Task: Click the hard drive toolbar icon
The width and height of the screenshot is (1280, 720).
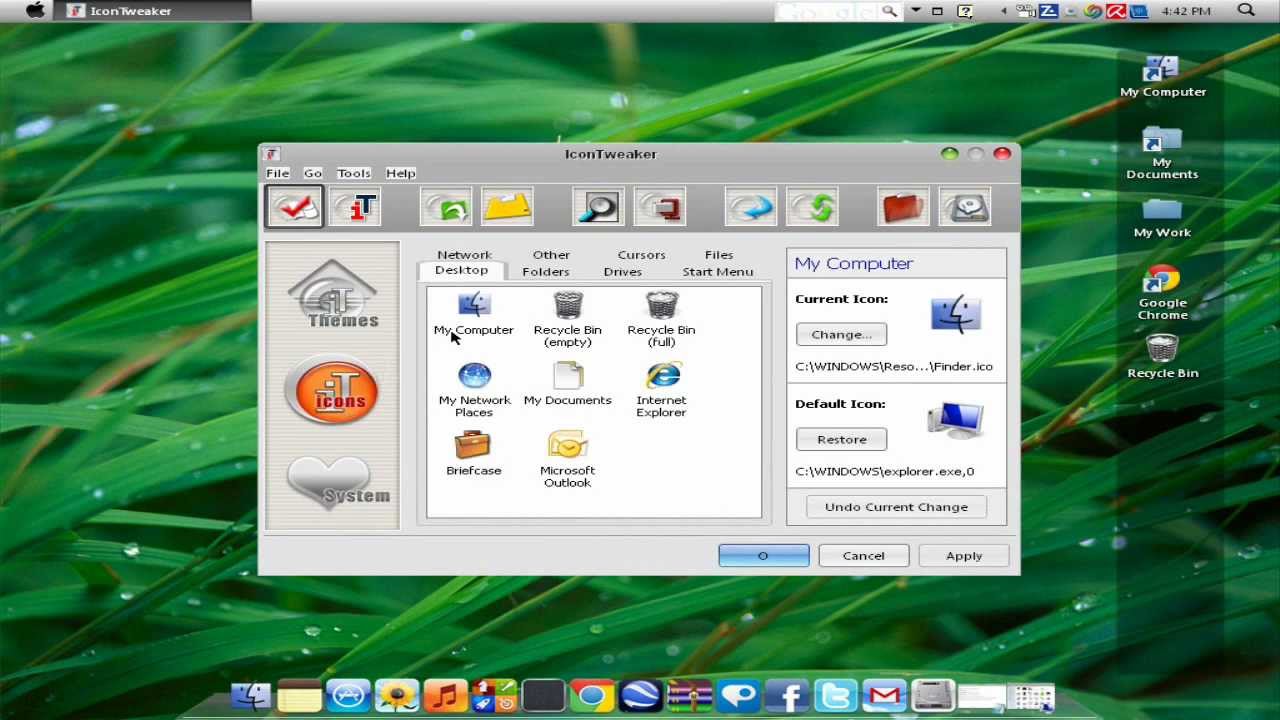Action: 965,207
